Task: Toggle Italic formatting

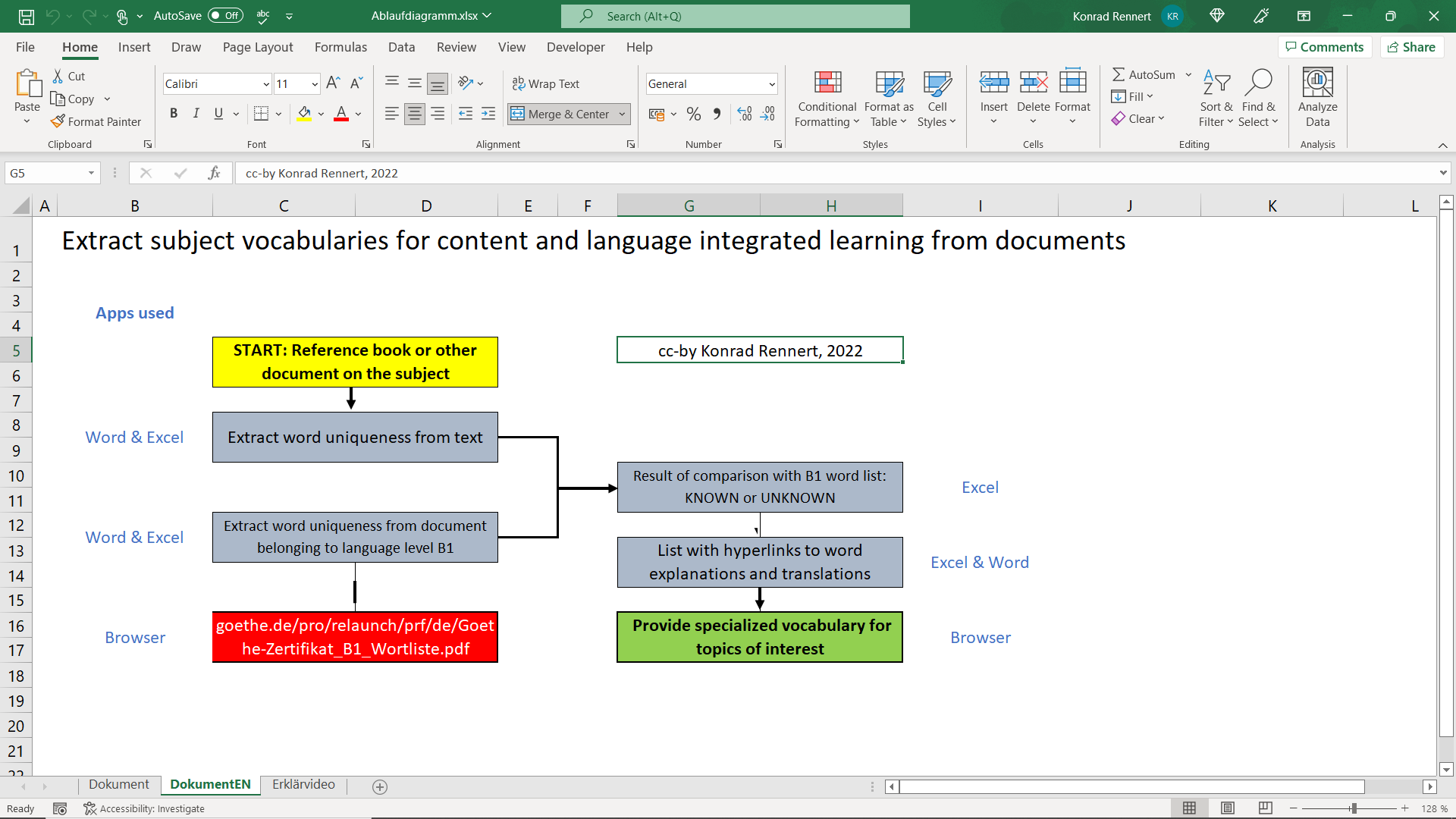Action: pos(196,114)
